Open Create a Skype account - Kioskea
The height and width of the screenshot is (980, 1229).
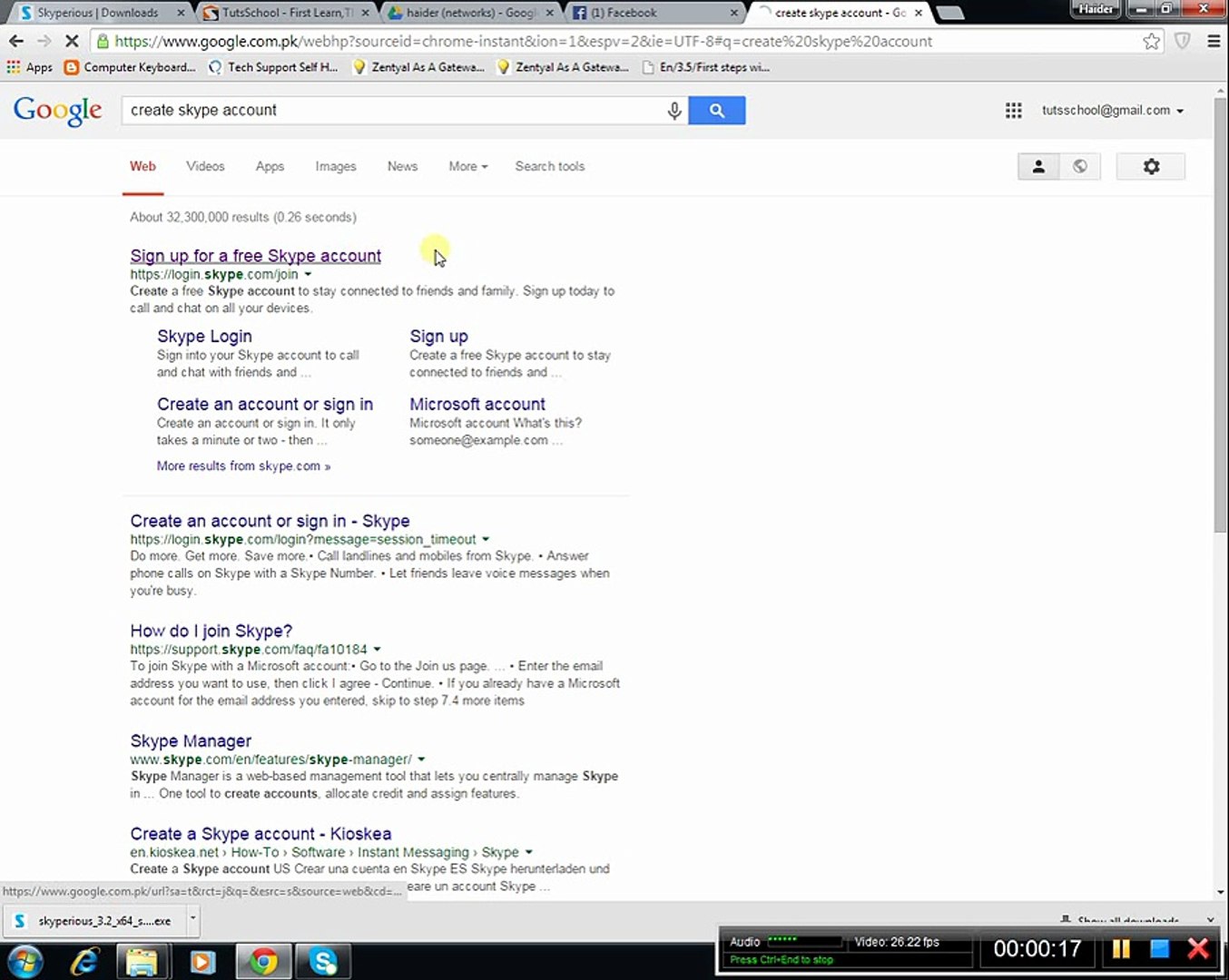click(261, 833)
